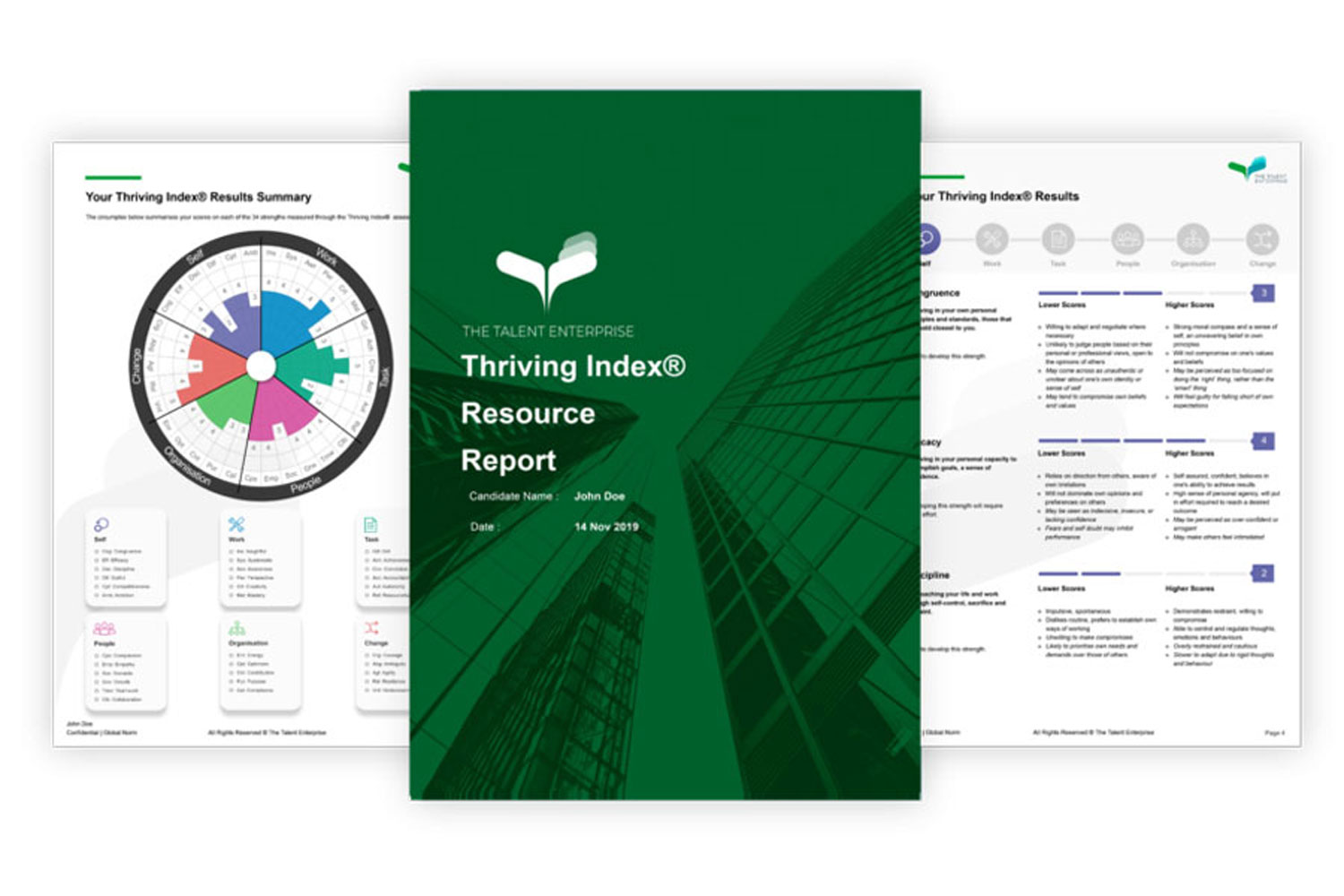Click 'Lower Scores' heading beside score 3
This screenshot has width=1344, height=896.
[x=1061, y=306]
